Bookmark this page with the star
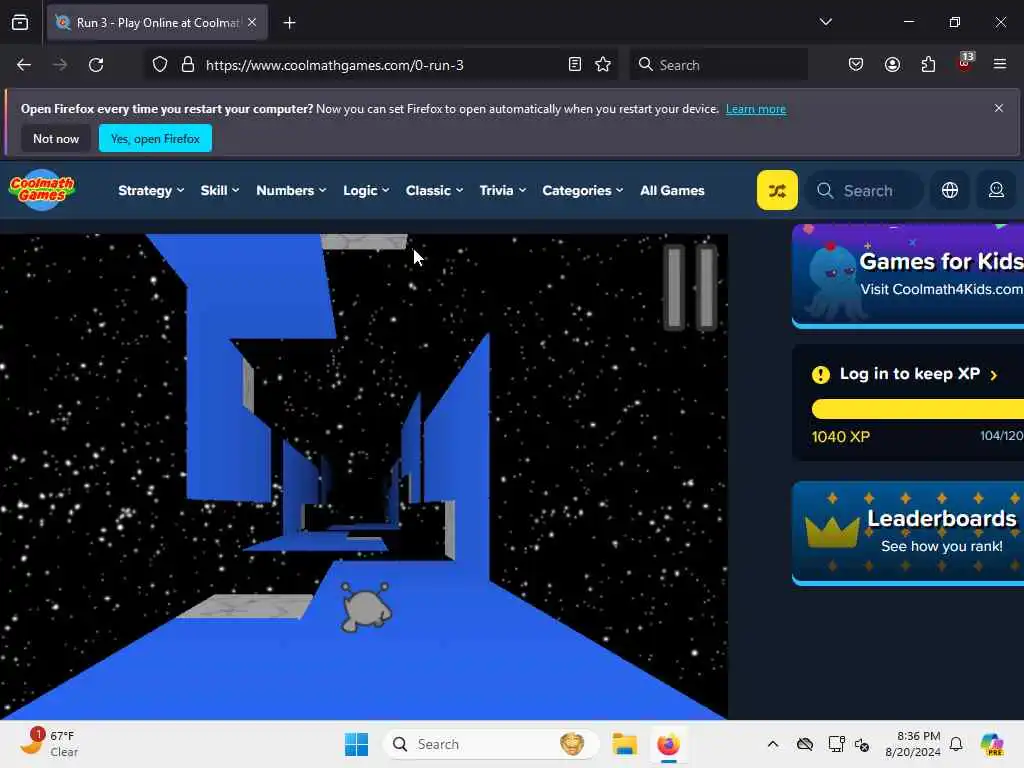Image resolution: width=1024 pixels, height=768 pixels. point(603,65)
